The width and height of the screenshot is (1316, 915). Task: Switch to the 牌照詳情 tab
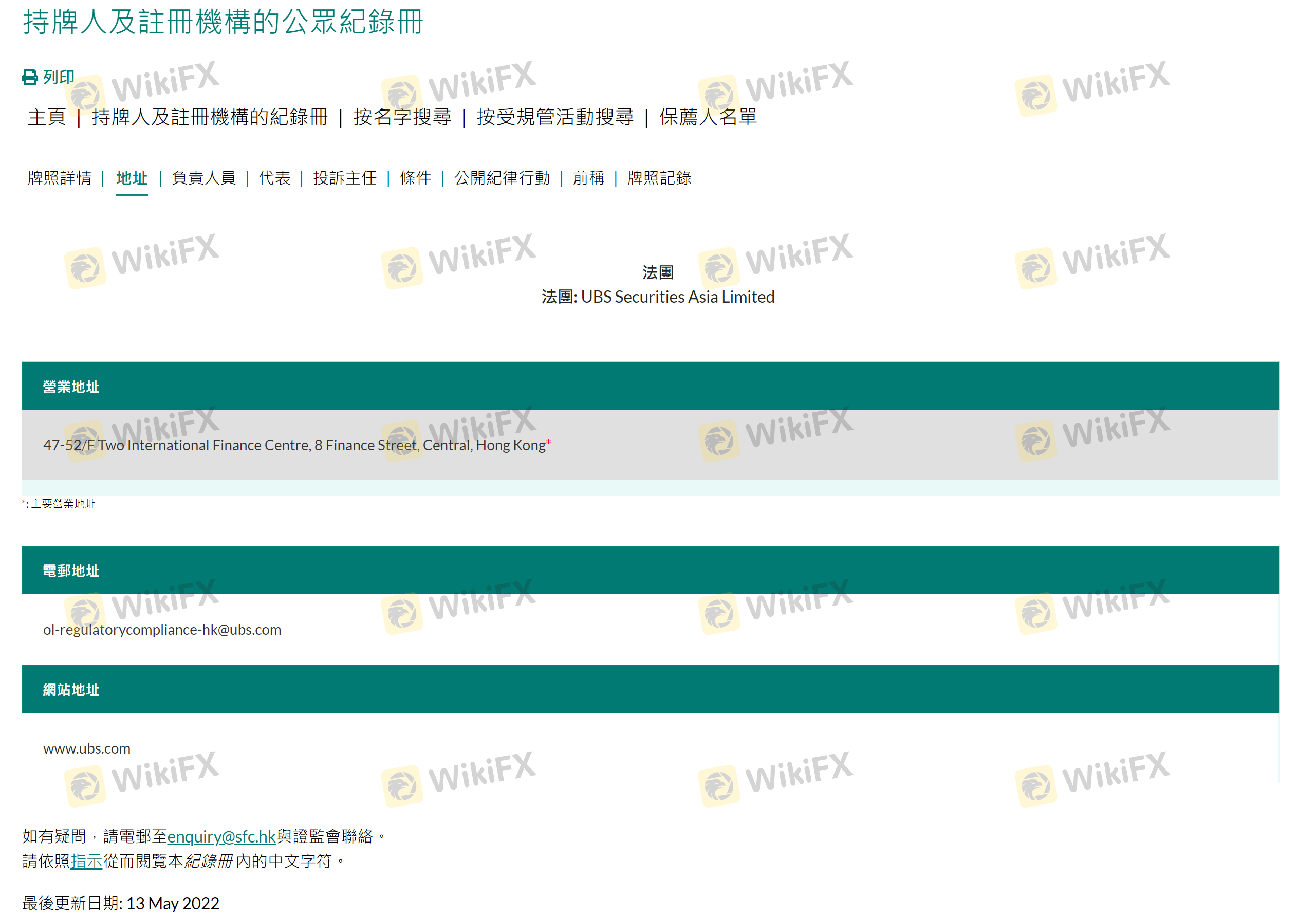tap(60, 178)
